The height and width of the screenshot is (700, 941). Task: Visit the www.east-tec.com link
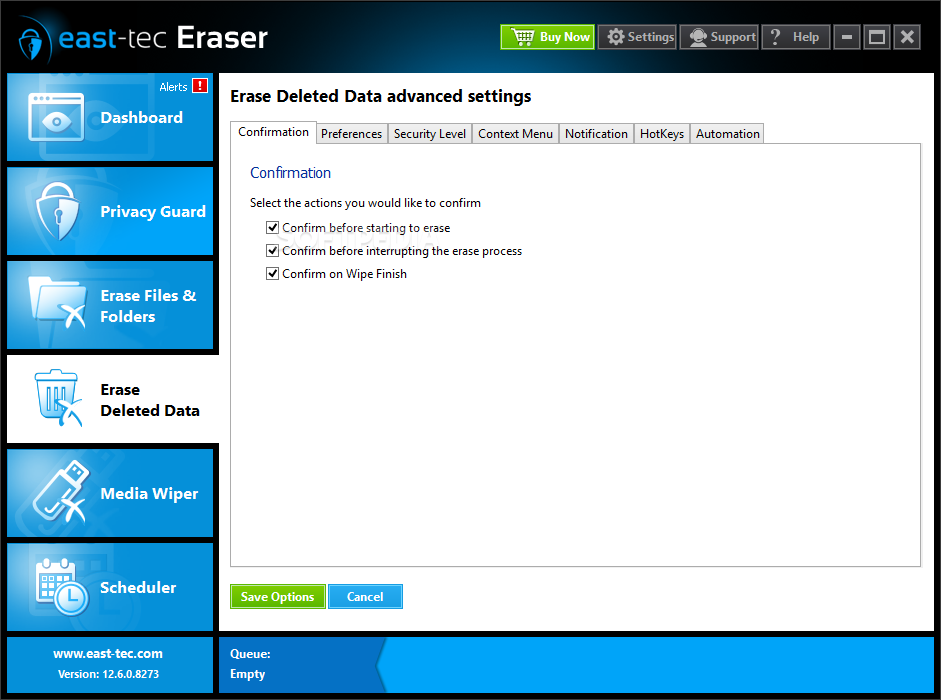[108, 653]
